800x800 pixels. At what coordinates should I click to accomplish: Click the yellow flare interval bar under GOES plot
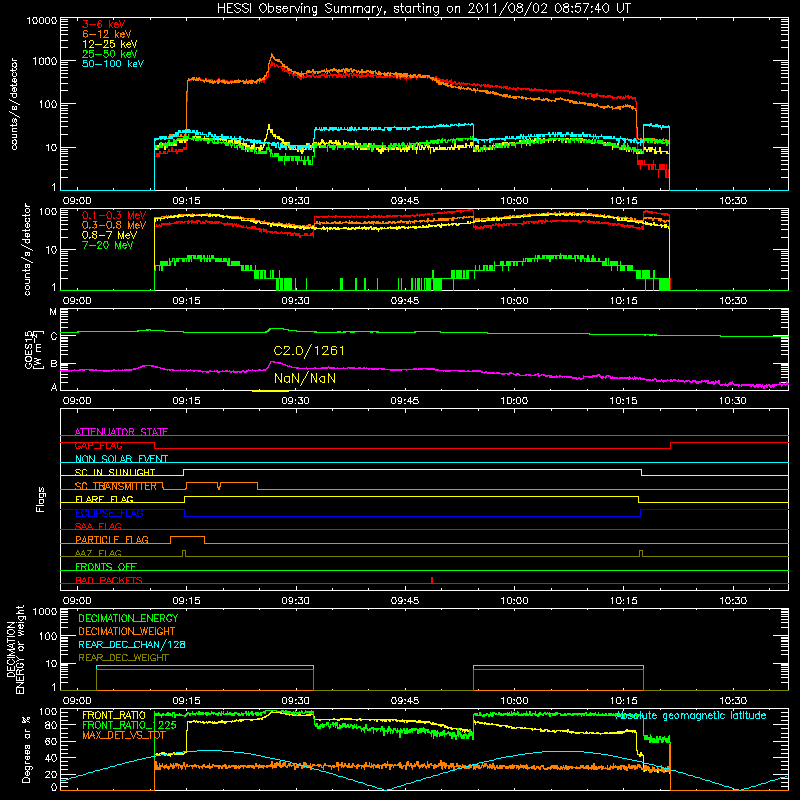[x=270, y=391]
